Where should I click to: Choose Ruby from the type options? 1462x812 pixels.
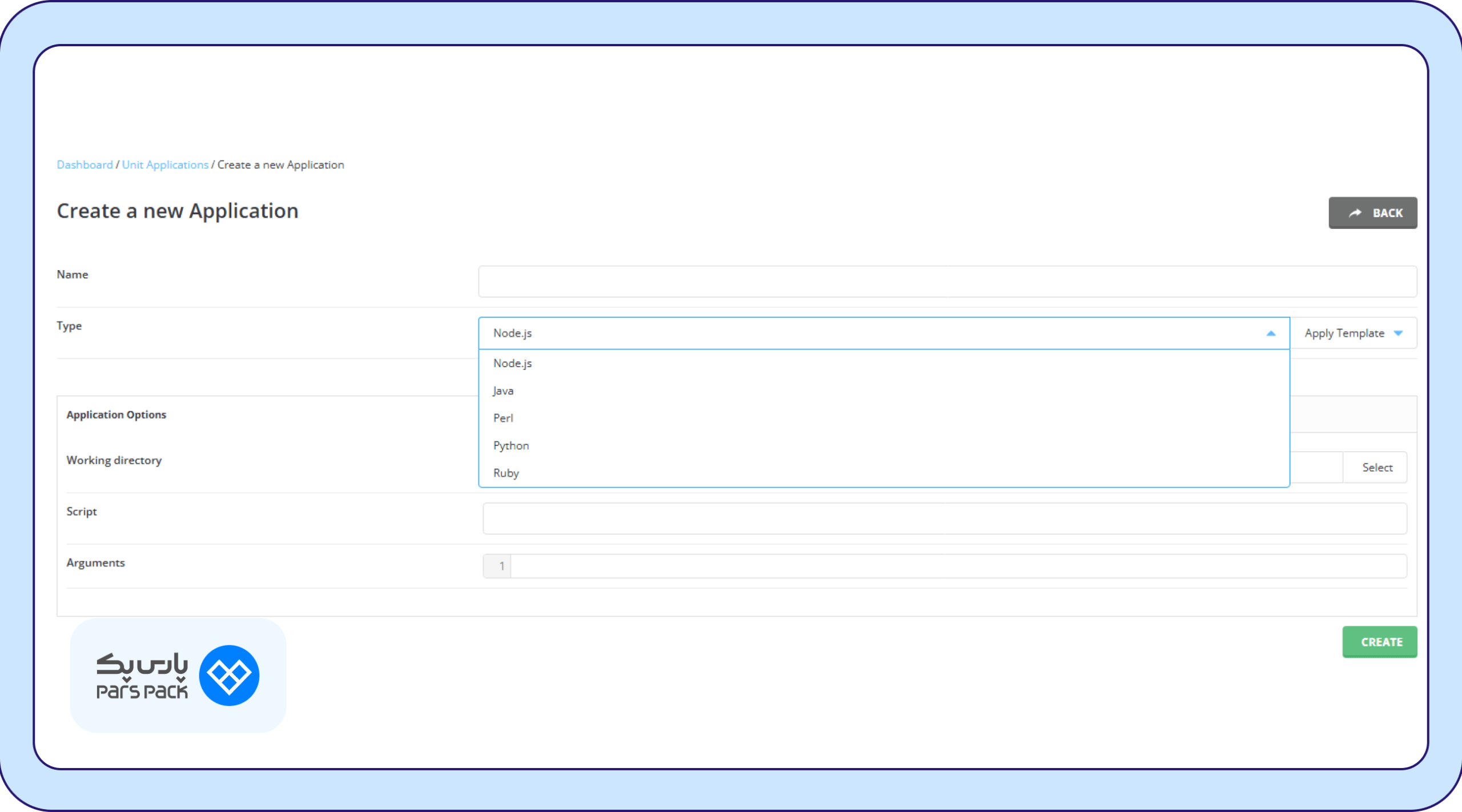point(506,473)
